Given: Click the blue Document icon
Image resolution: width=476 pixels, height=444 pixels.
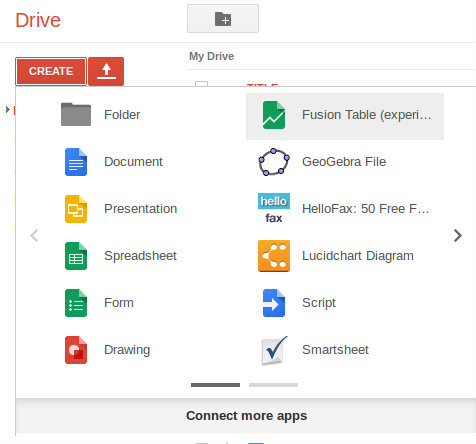Looking at the screenshot, I should point(76,162).
